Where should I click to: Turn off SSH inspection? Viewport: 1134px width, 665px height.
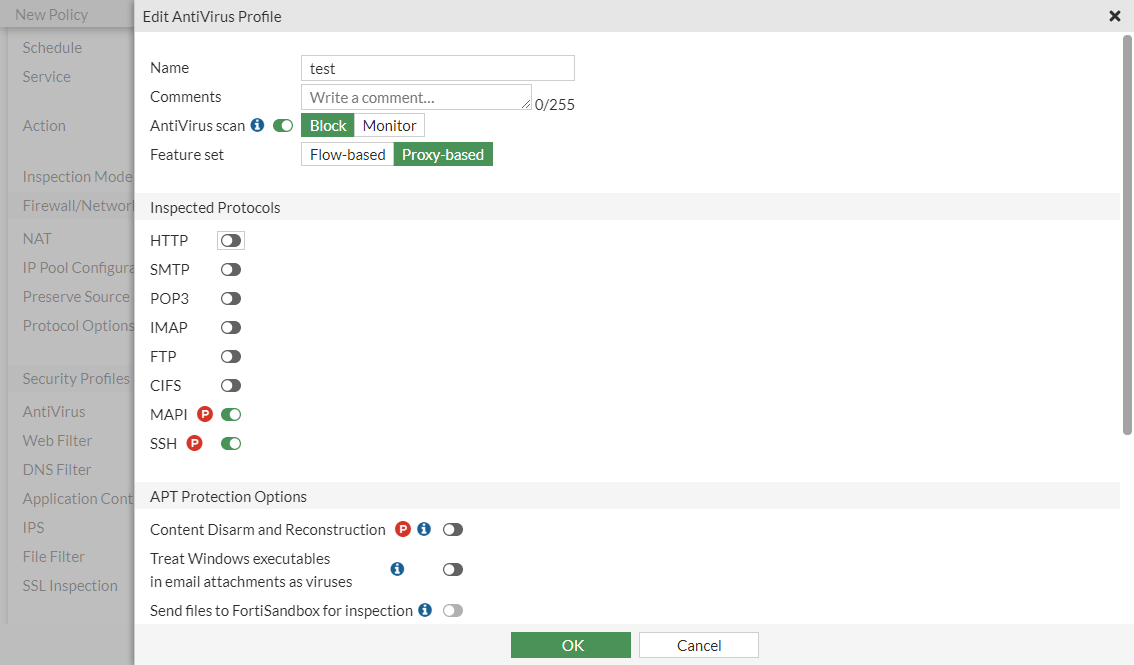click(230, 443)
